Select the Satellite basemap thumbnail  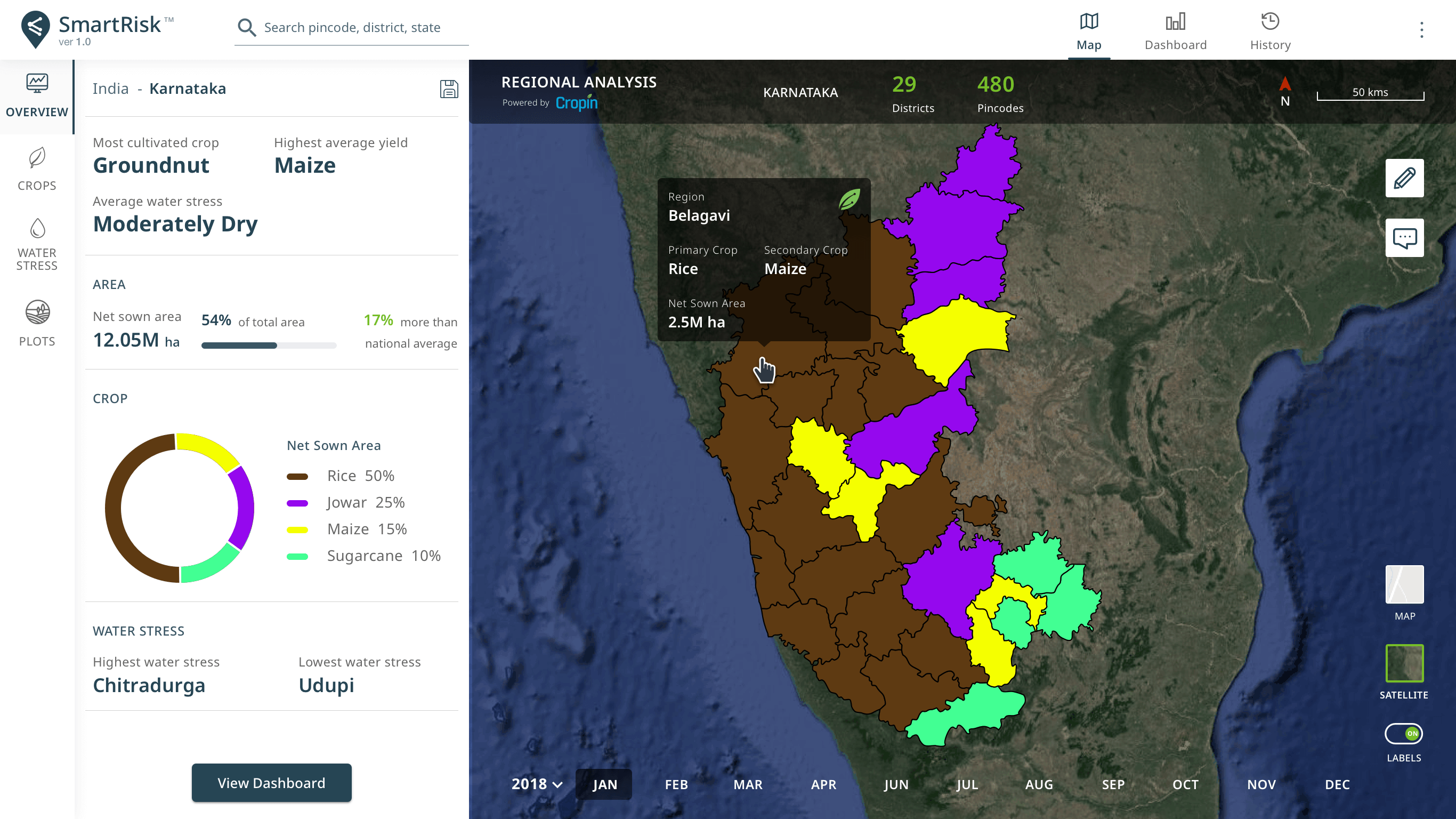[1404, 663]
